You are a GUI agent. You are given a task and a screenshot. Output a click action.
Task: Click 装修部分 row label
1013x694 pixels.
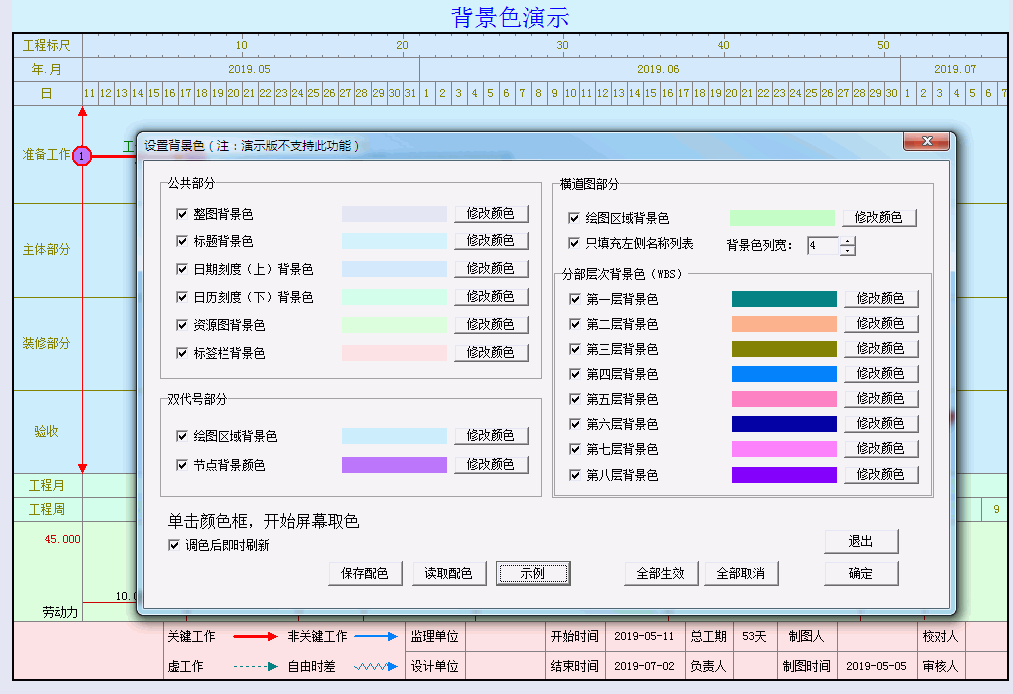coord(47,343)
